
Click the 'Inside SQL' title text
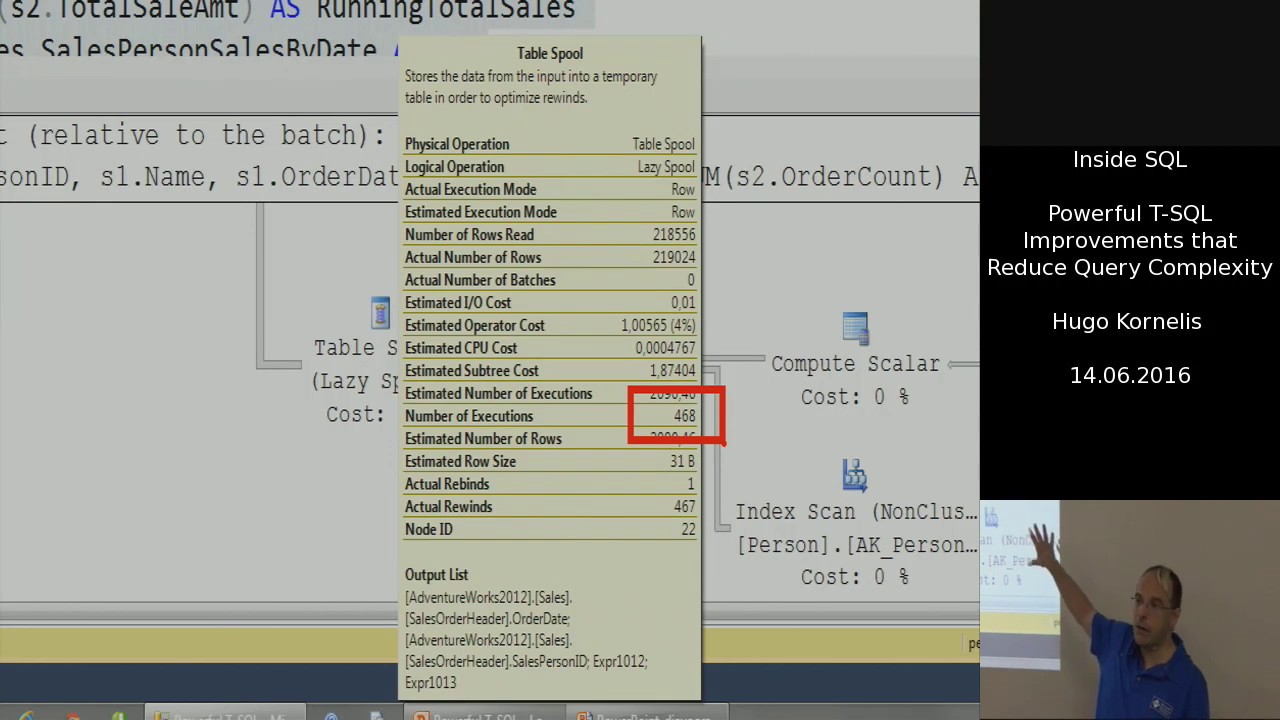(x=1129, y=160)
